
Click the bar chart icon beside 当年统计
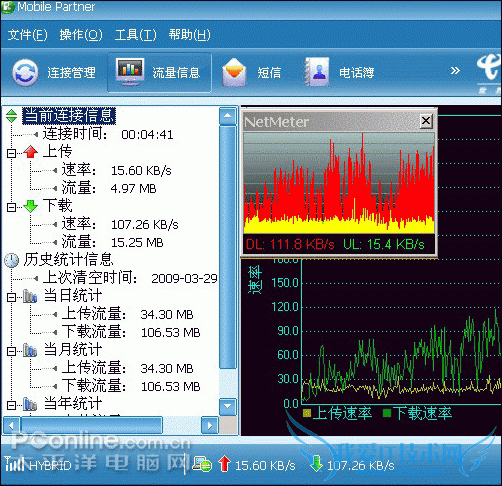tap(30, 404)
